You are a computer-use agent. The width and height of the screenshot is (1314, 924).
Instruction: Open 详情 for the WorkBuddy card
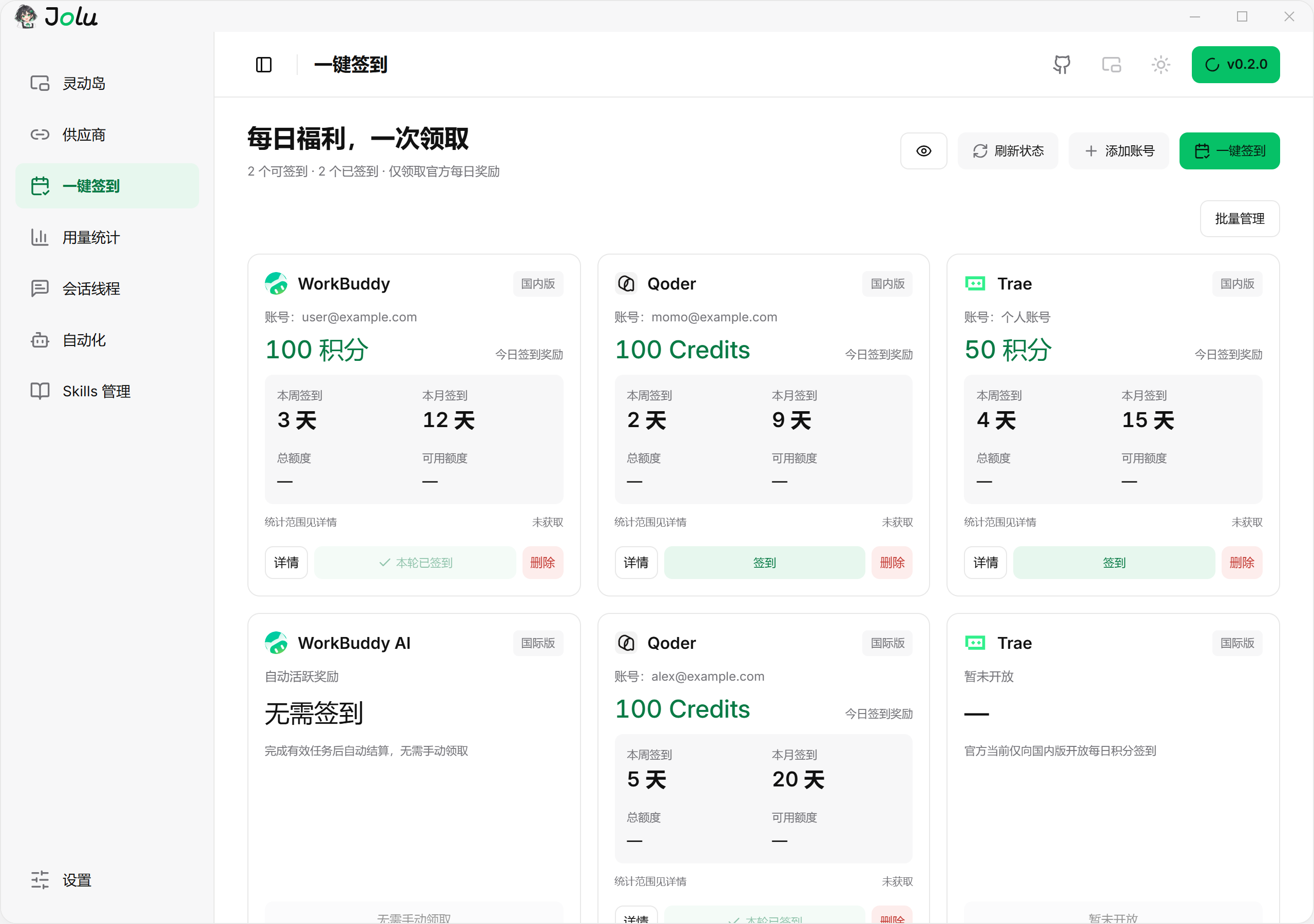click(x=286, y=563)
